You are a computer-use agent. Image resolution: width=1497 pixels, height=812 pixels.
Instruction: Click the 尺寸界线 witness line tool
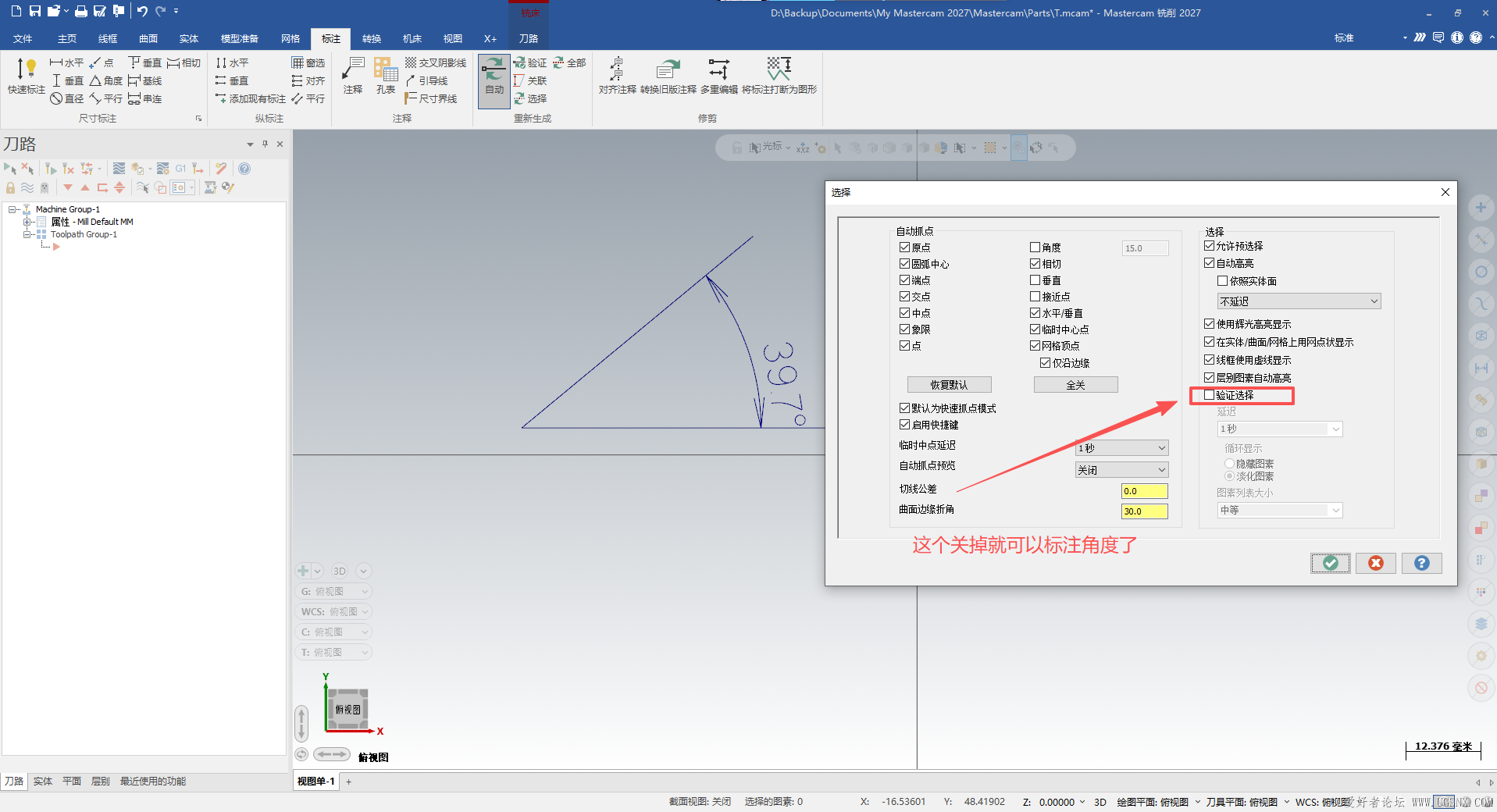coord(431,98)
